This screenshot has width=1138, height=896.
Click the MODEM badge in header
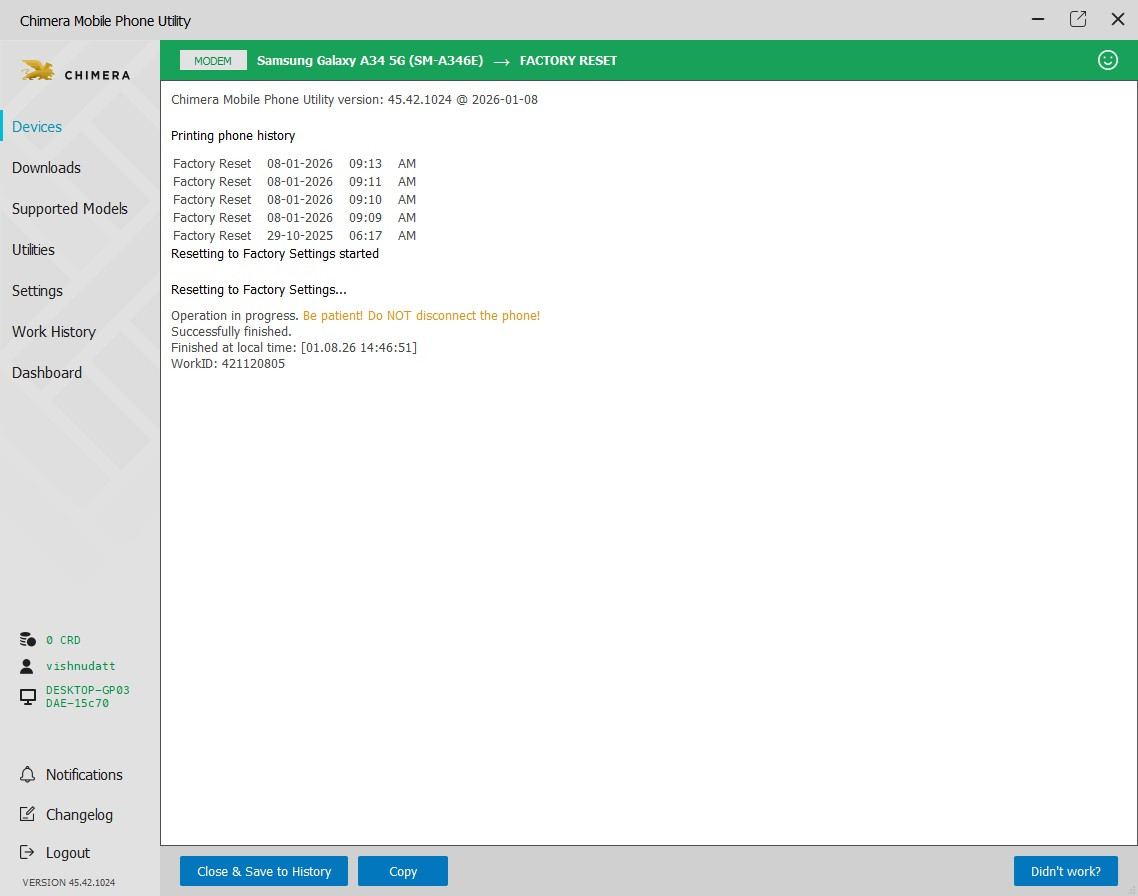tap(213, 61)
